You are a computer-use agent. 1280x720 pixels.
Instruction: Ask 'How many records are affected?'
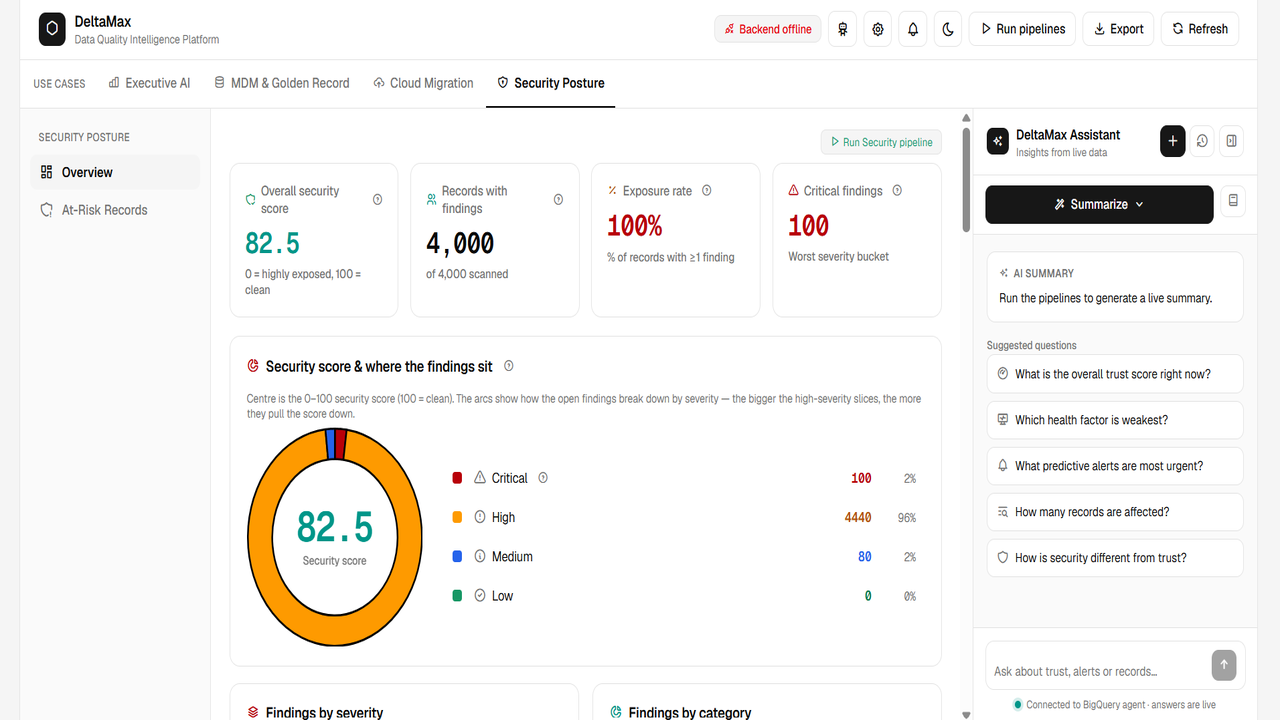pos(1115,512)
